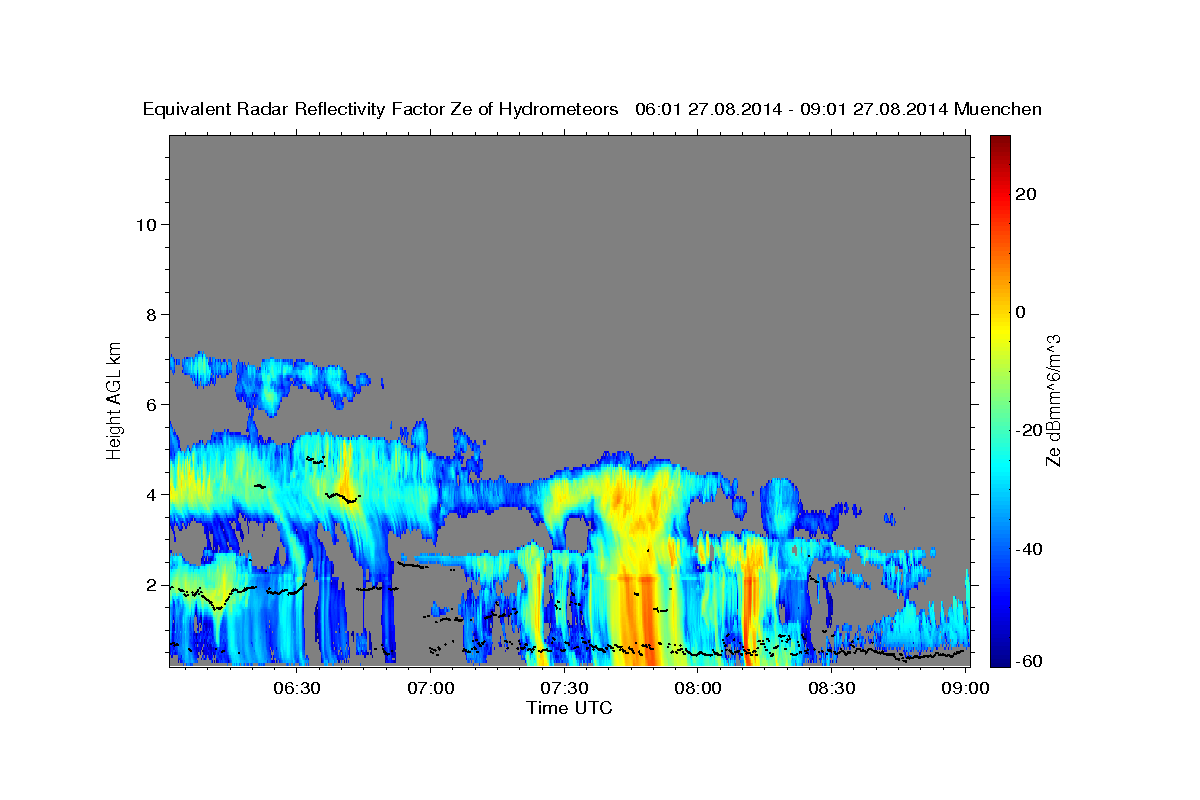Click the dark blue bottom of the colorbar

pos(1000,655)
